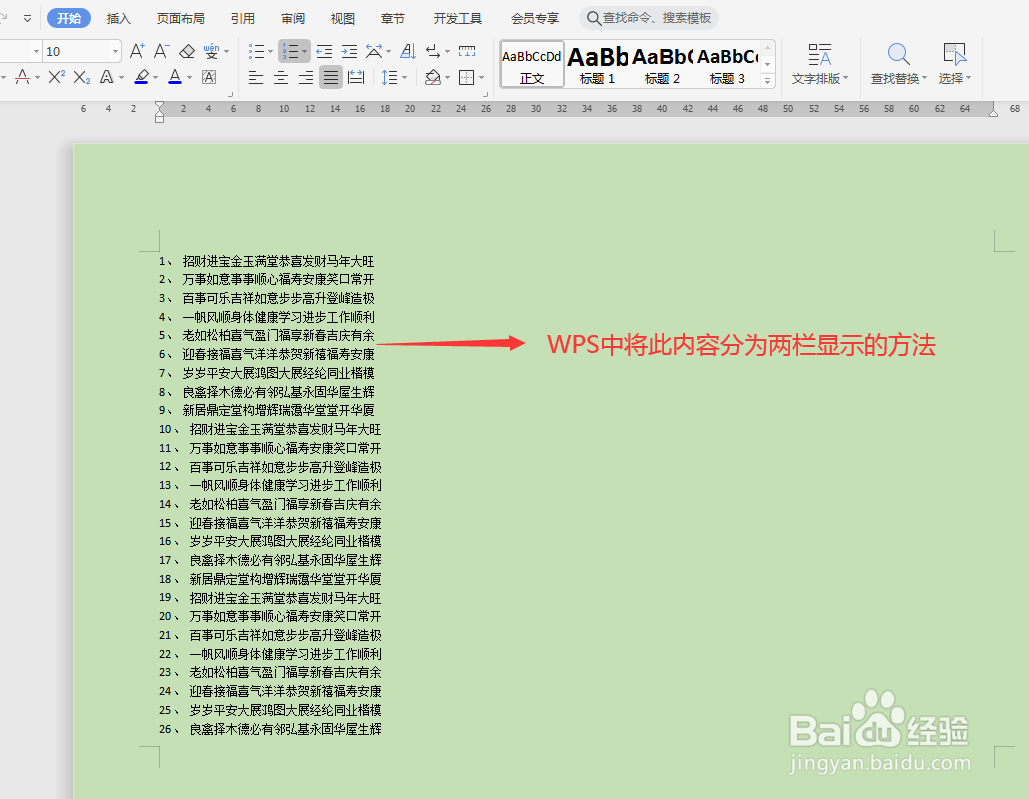Image resolution: width=1029 pixels, height=799 pixels.
Task: Open font dialog launcher
Action: pyautogui.click(x=230, y=95)
